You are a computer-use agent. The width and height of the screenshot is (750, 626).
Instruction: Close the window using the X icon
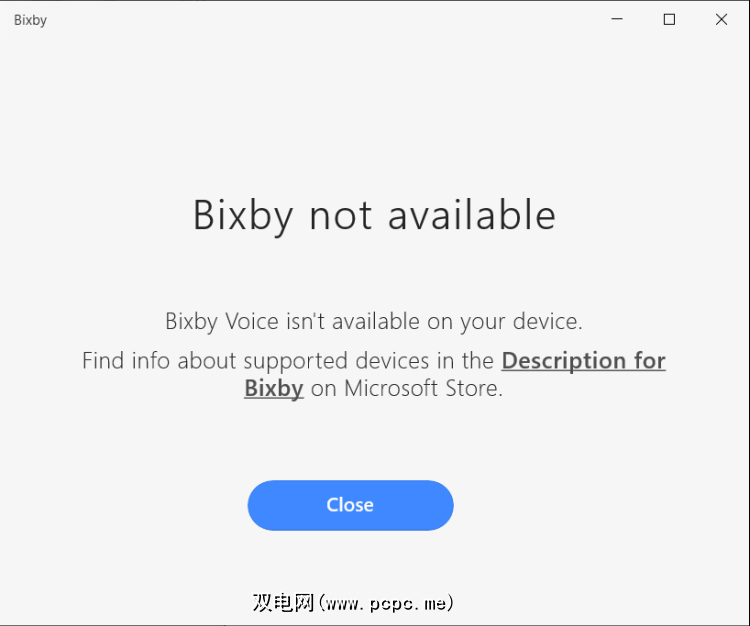click(721, 19)
